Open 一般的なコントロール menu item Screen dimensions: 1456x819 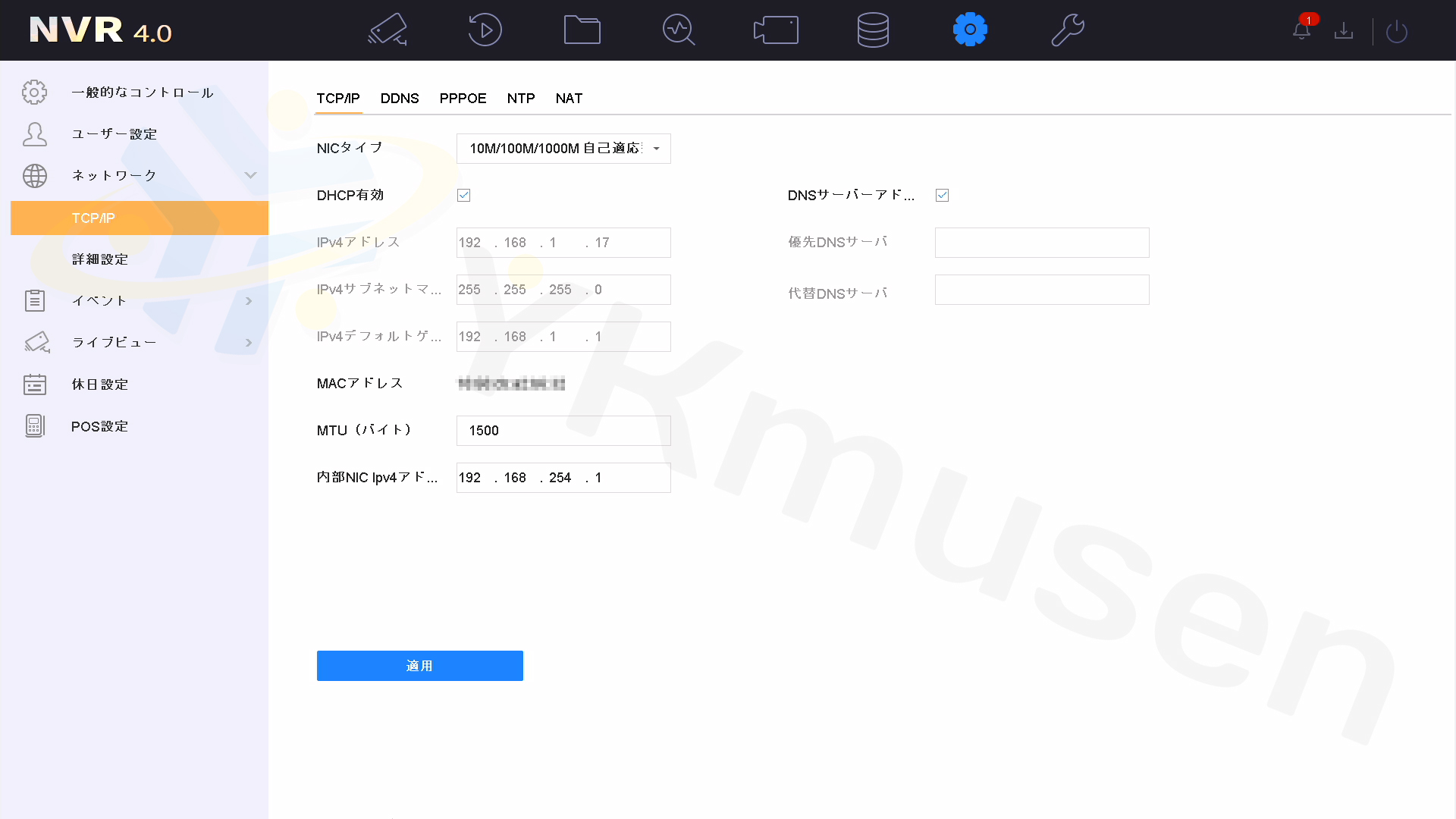pos(143,93)
